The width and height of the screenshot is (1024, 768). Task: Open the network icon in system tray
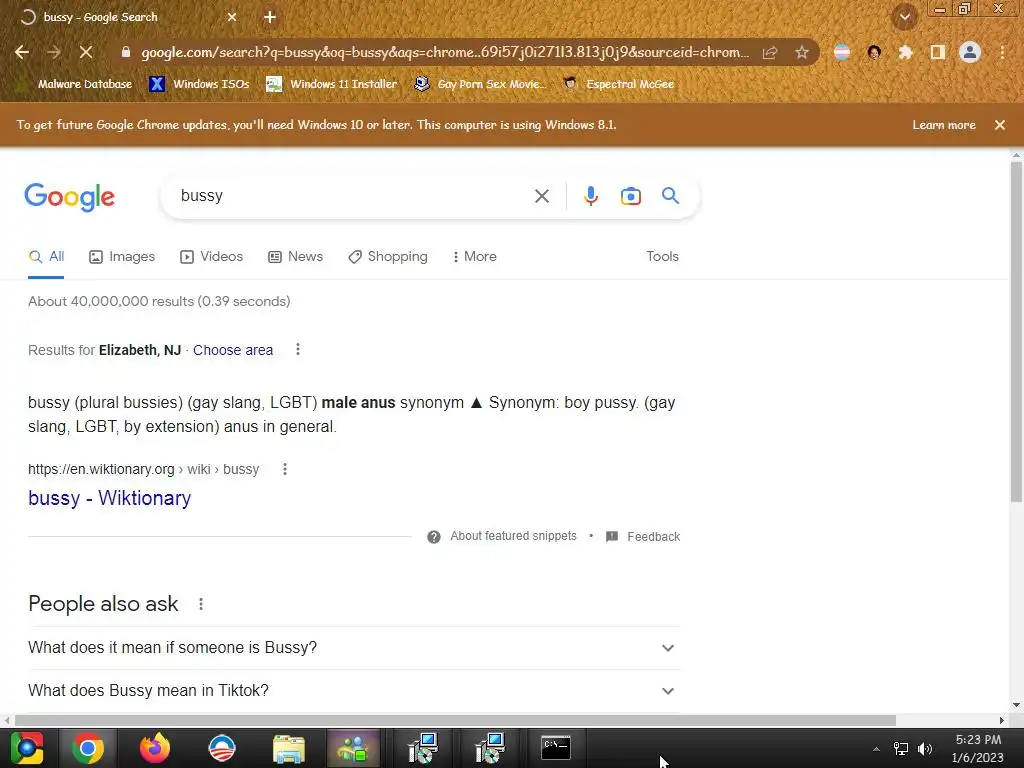(x=901, y=749)
